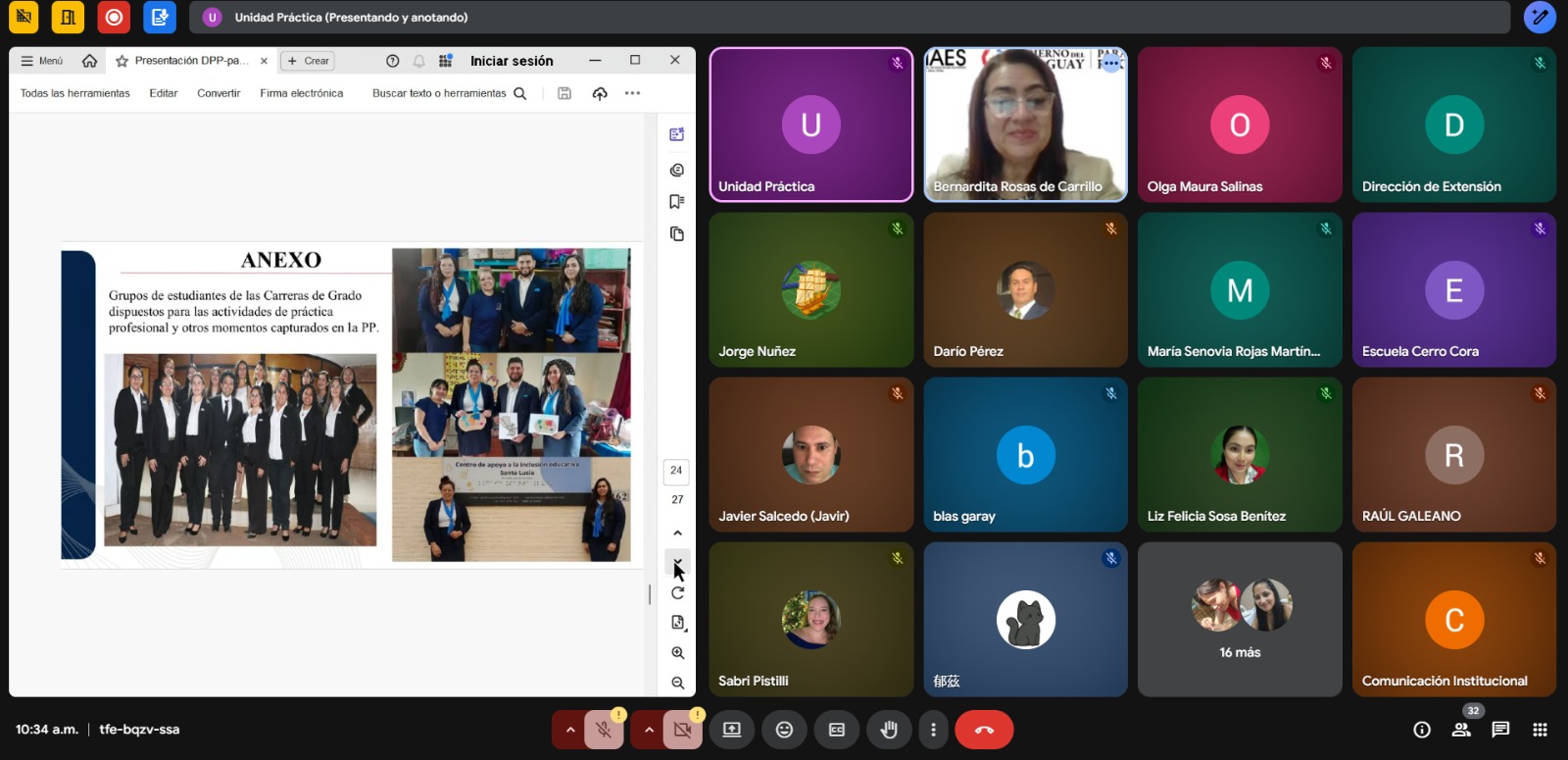Open the Convertir menu item
Viewport: 1568px width, 760px height.
219,93
